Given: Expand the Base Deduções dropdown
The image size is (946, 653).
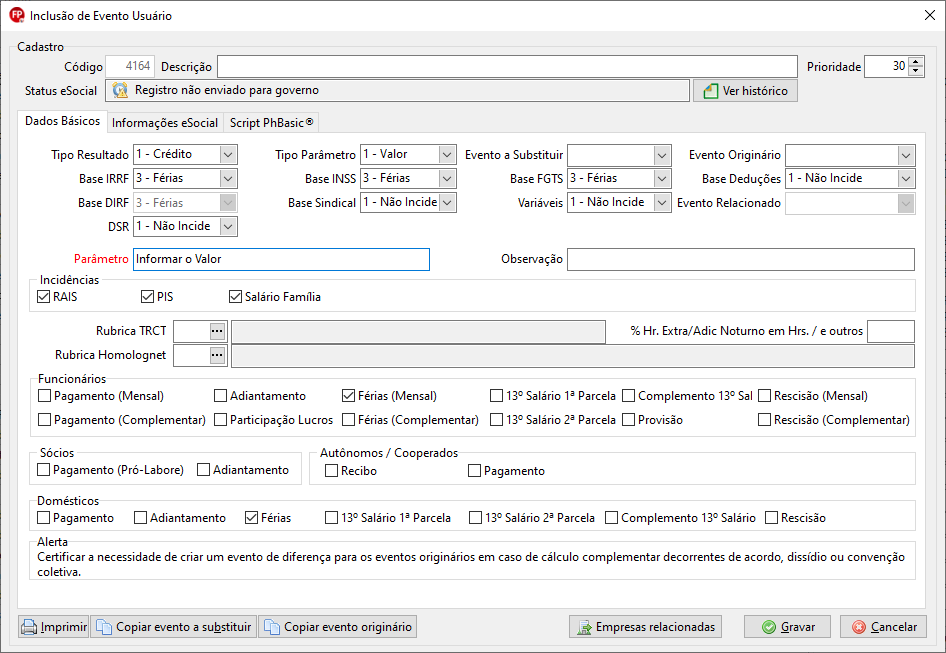Looking at the screenshot, I should (906, 179).
